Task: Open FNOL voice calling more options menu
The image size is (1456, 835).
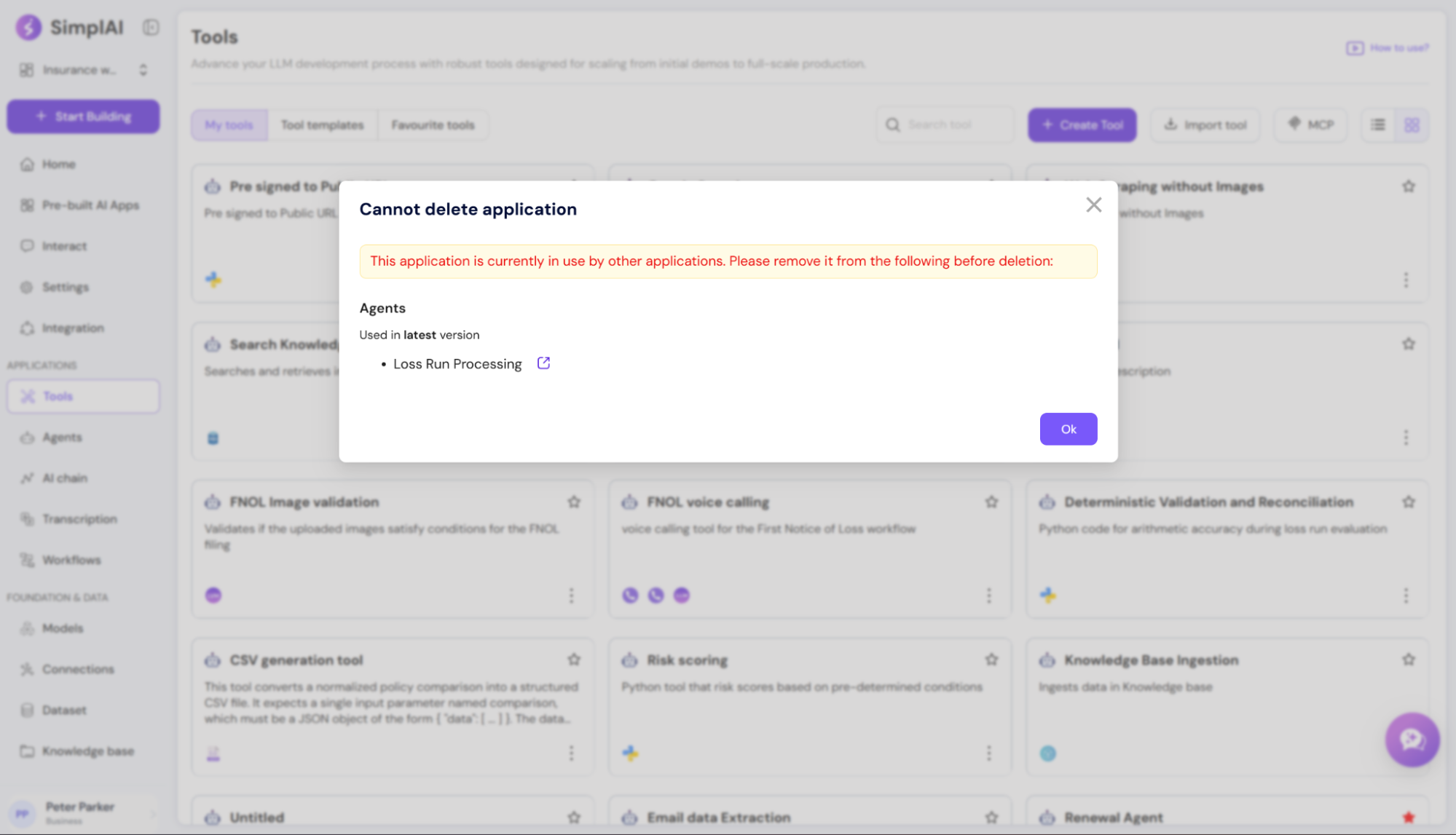Action: (988, 595)
